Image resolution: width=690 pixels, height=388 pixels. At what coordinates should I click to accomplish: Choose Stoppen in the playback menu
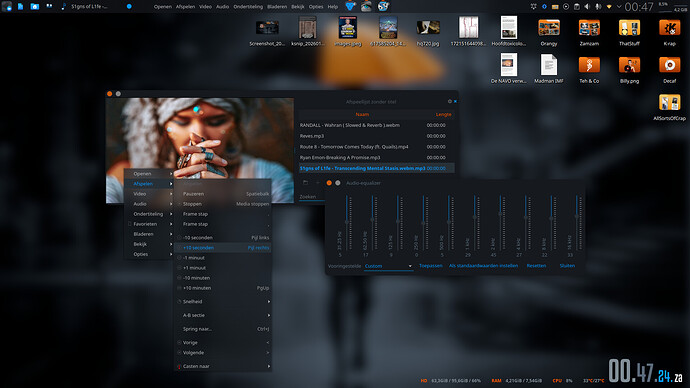[223, 204]
